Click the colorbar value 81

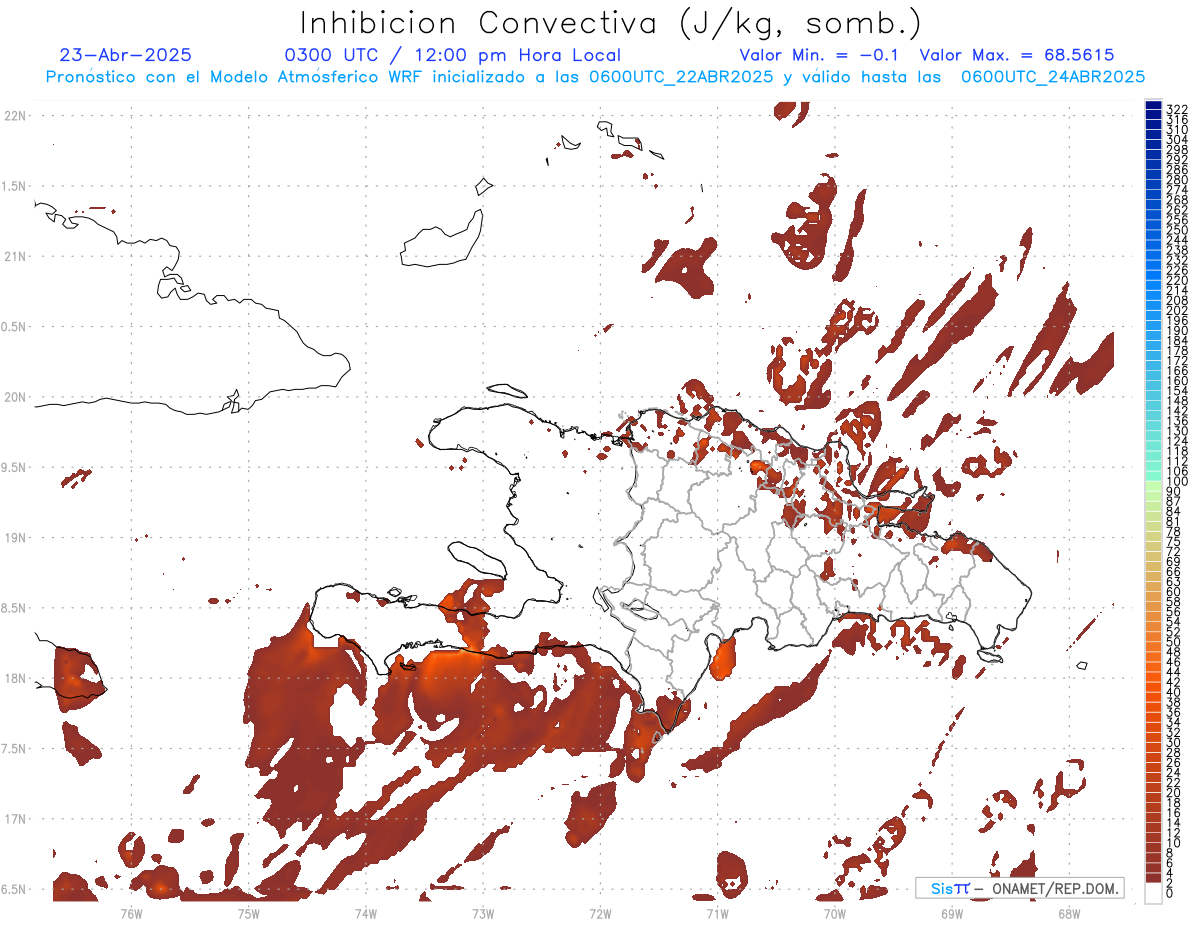1174,521
